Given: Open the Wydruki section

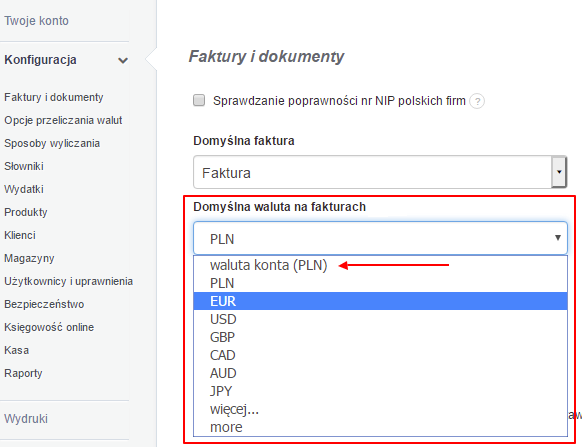Looking at the screenshot, I should [x=26, y=419].
